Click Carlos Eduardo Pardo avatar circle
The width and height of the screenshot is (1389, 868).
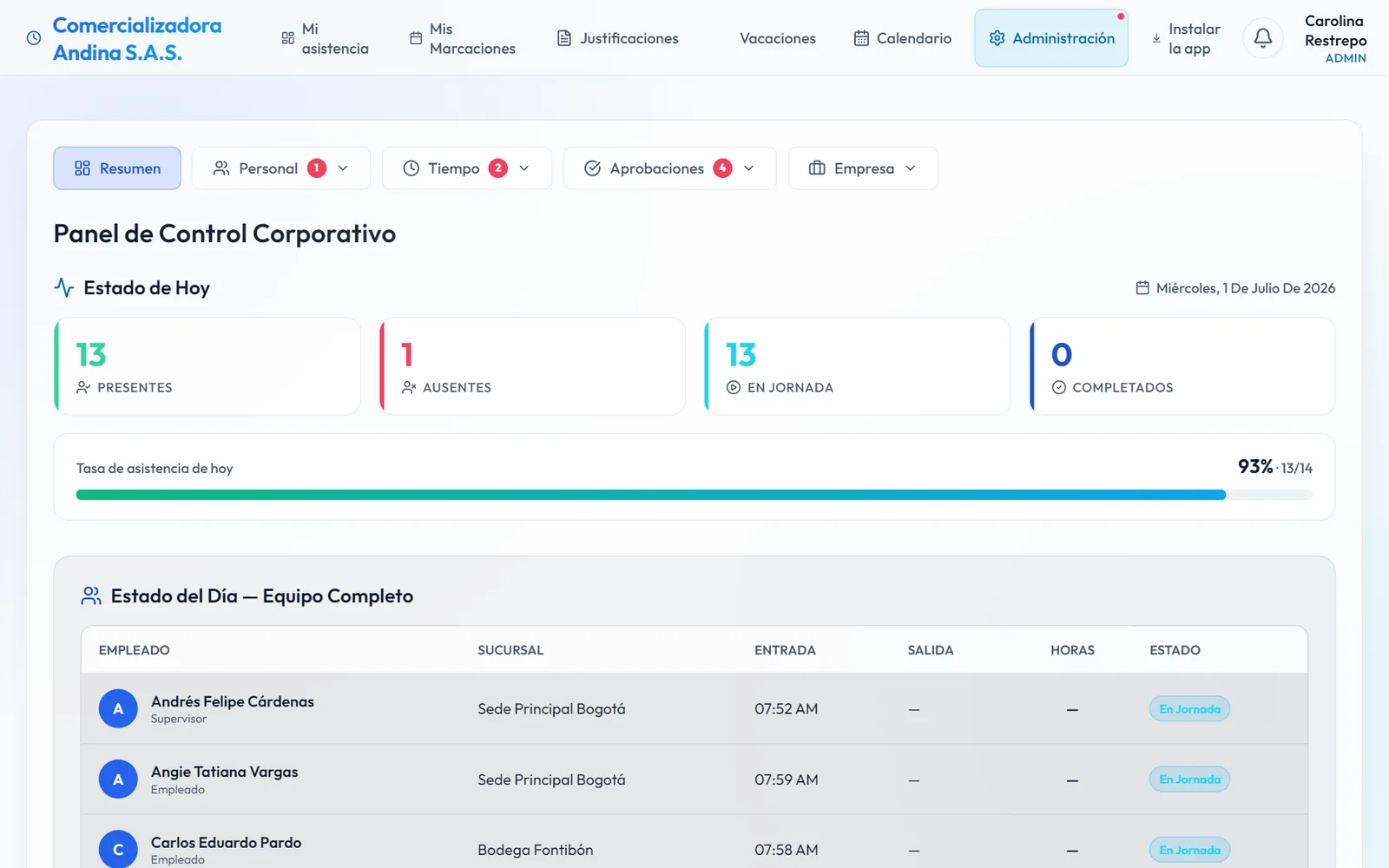118,850
